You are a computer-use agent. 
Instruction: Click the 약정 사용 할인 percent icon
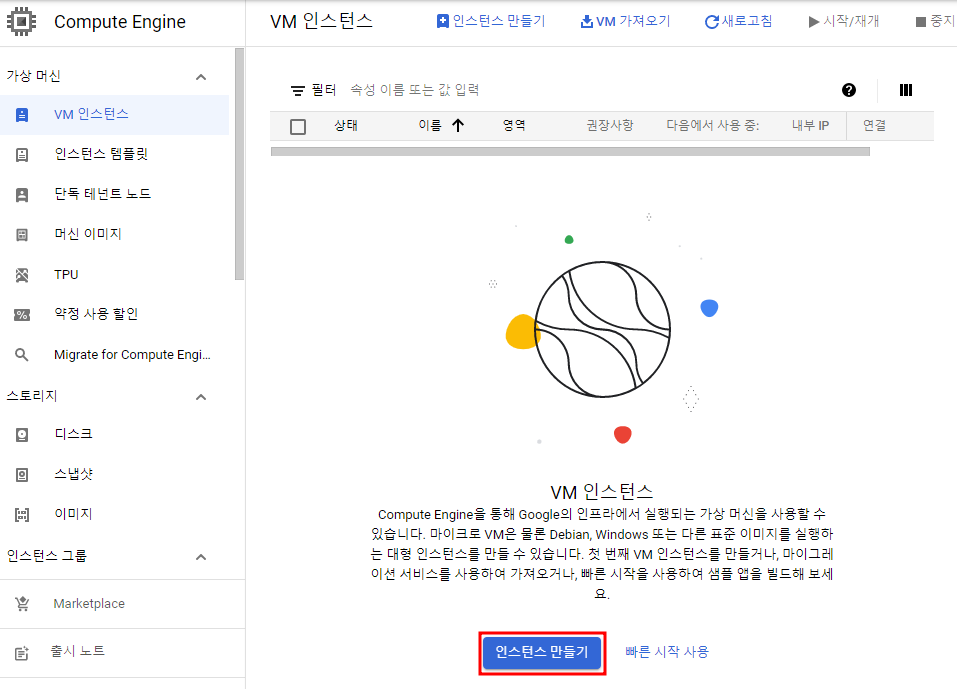(x=22, y=315)
